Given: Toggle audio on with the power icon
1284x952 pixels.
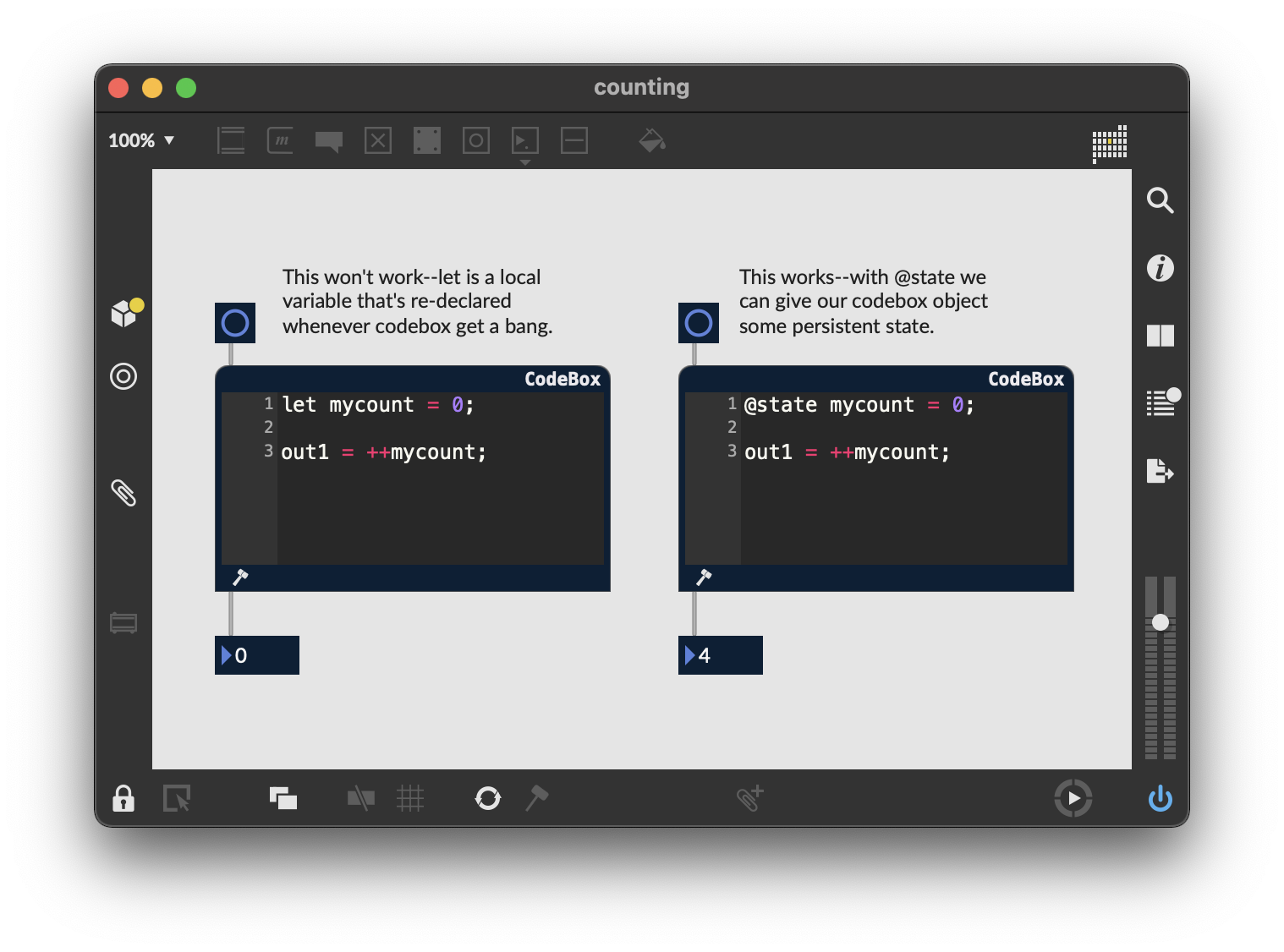Looking at the screenshot, I should (1161, 798).
